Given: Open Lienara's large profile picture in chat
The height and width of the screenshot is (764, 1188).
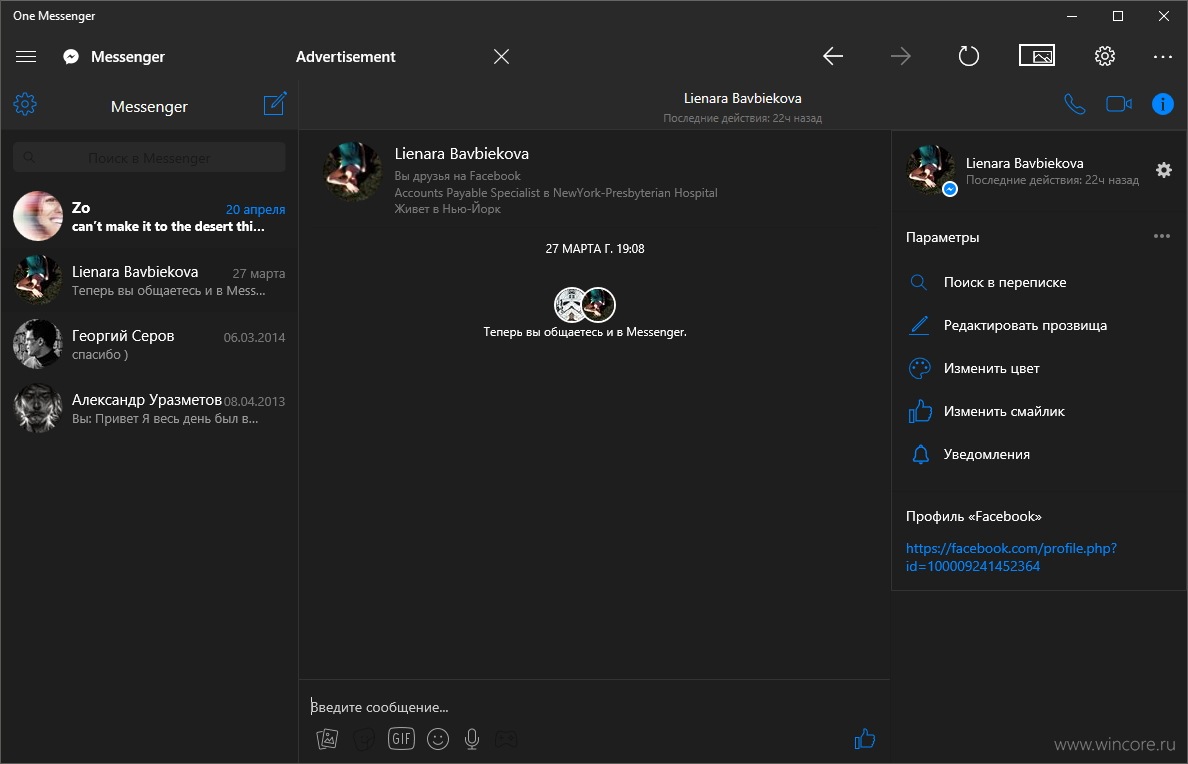Looking at the screenshot, I should (x=352, y=172).
